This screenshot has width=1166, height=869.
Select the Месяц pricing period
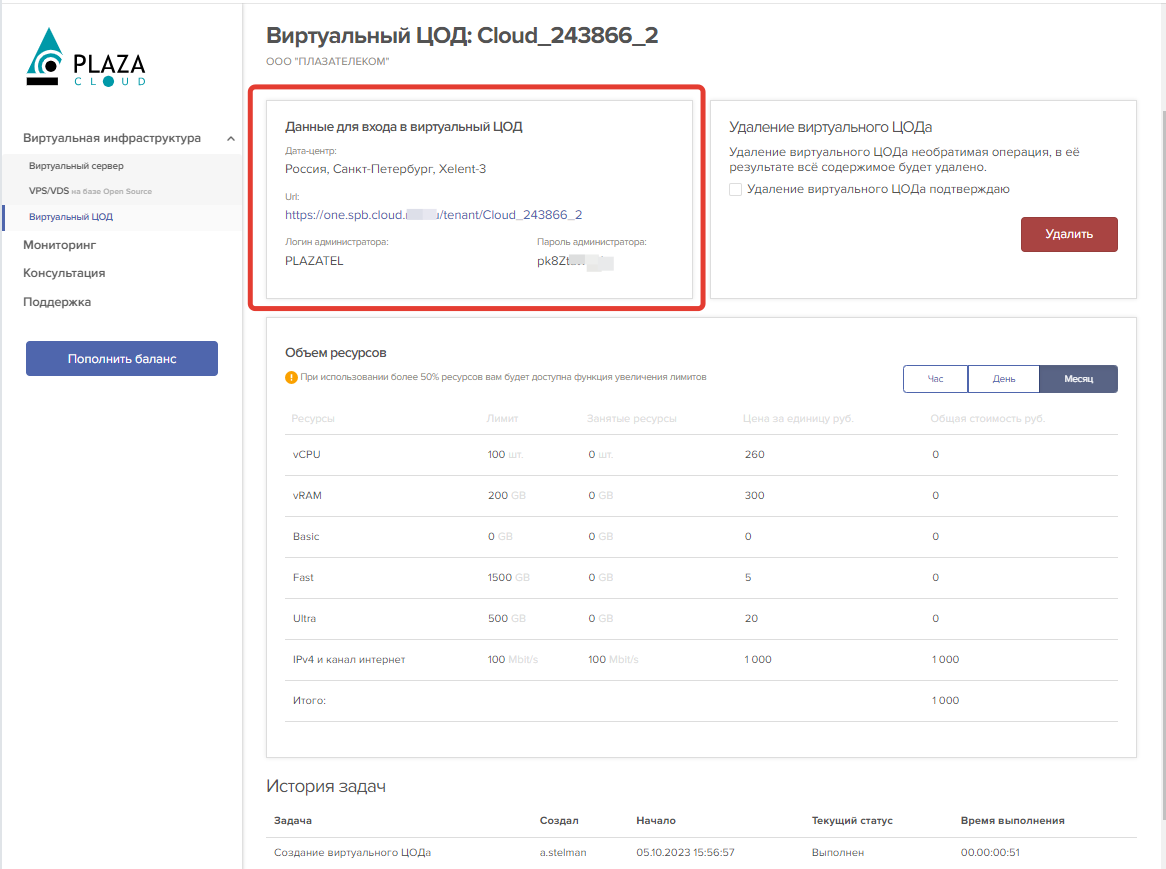[1078, 379]
